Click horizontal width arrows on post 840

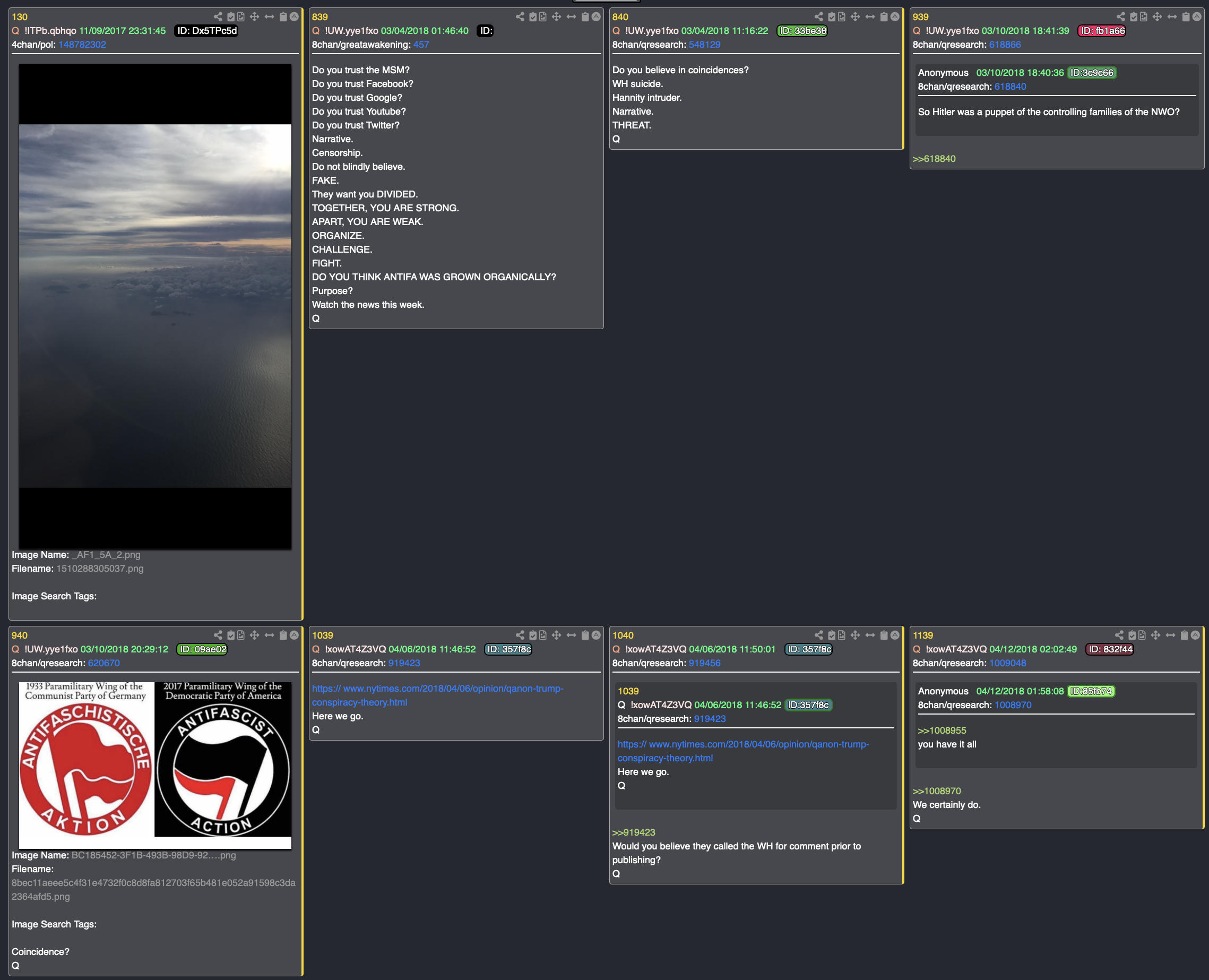(870, 17)
